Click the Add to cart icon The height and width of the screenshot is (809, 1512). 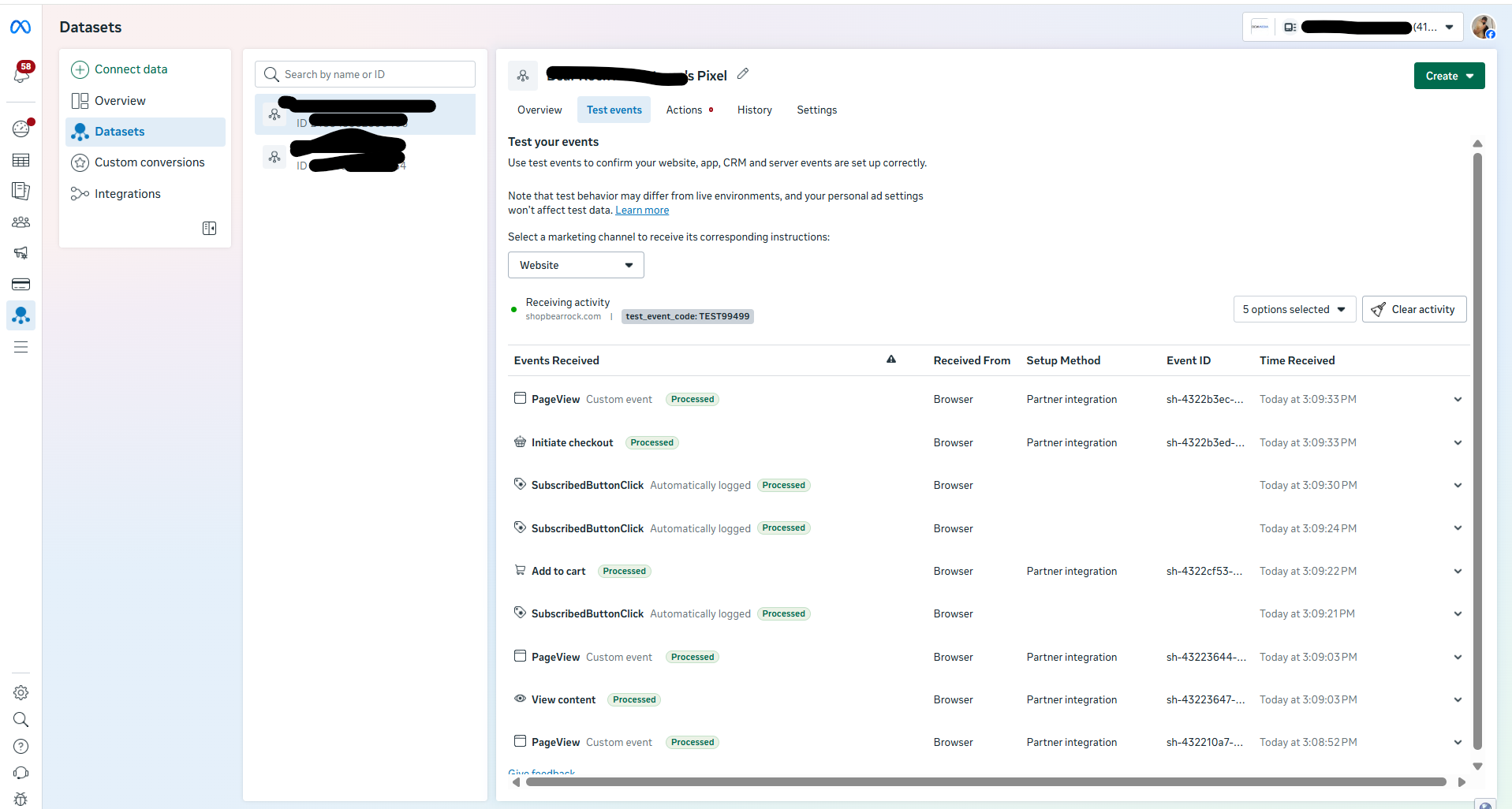[x=520, y=570]
